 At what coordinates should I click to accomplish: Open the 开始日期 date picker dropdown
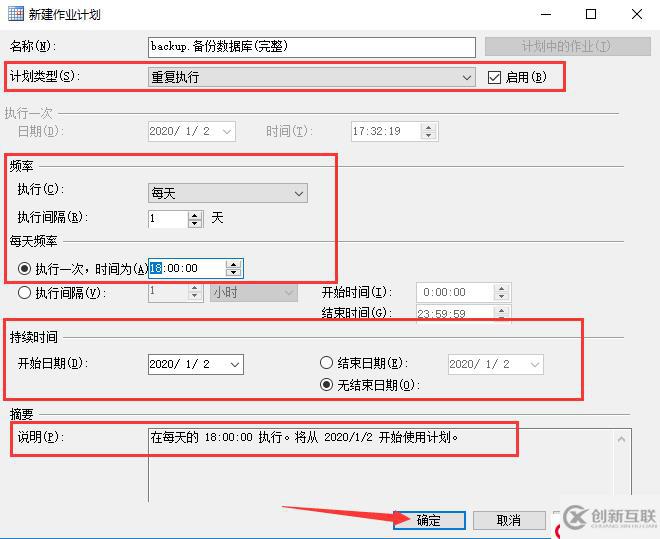pyautogui.click(x=235, y=365)
